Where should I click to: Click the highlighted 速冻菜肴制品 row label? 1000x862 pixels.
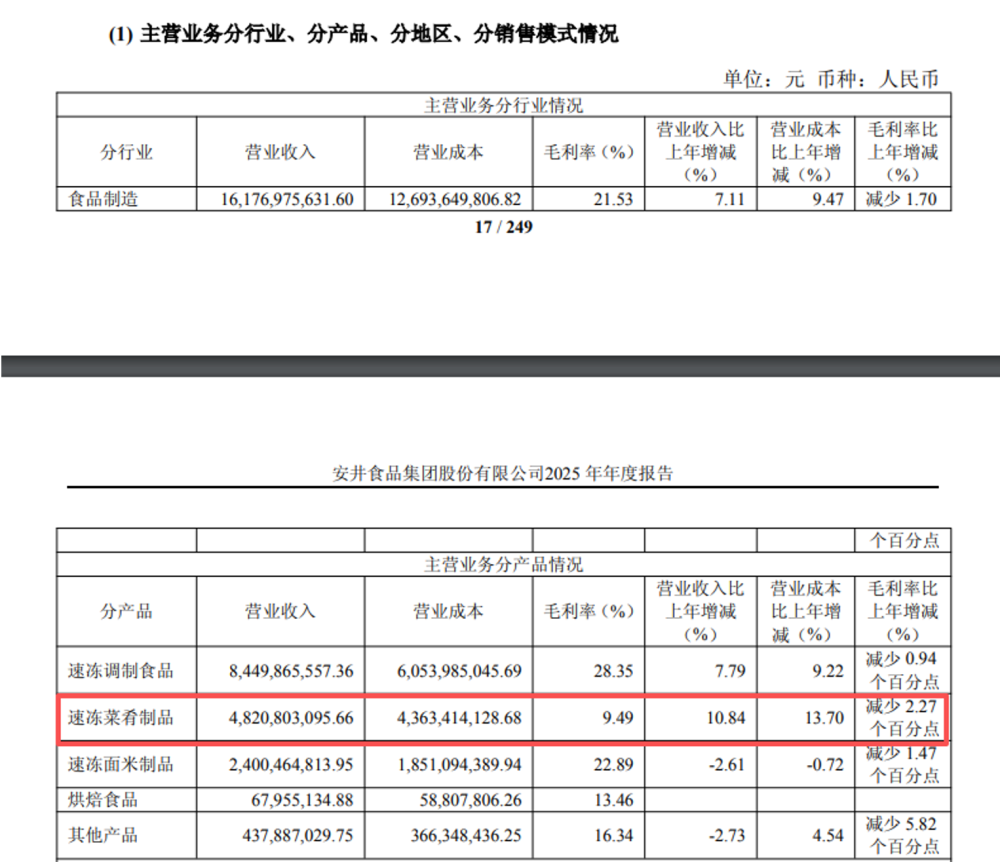coord(120,718)
